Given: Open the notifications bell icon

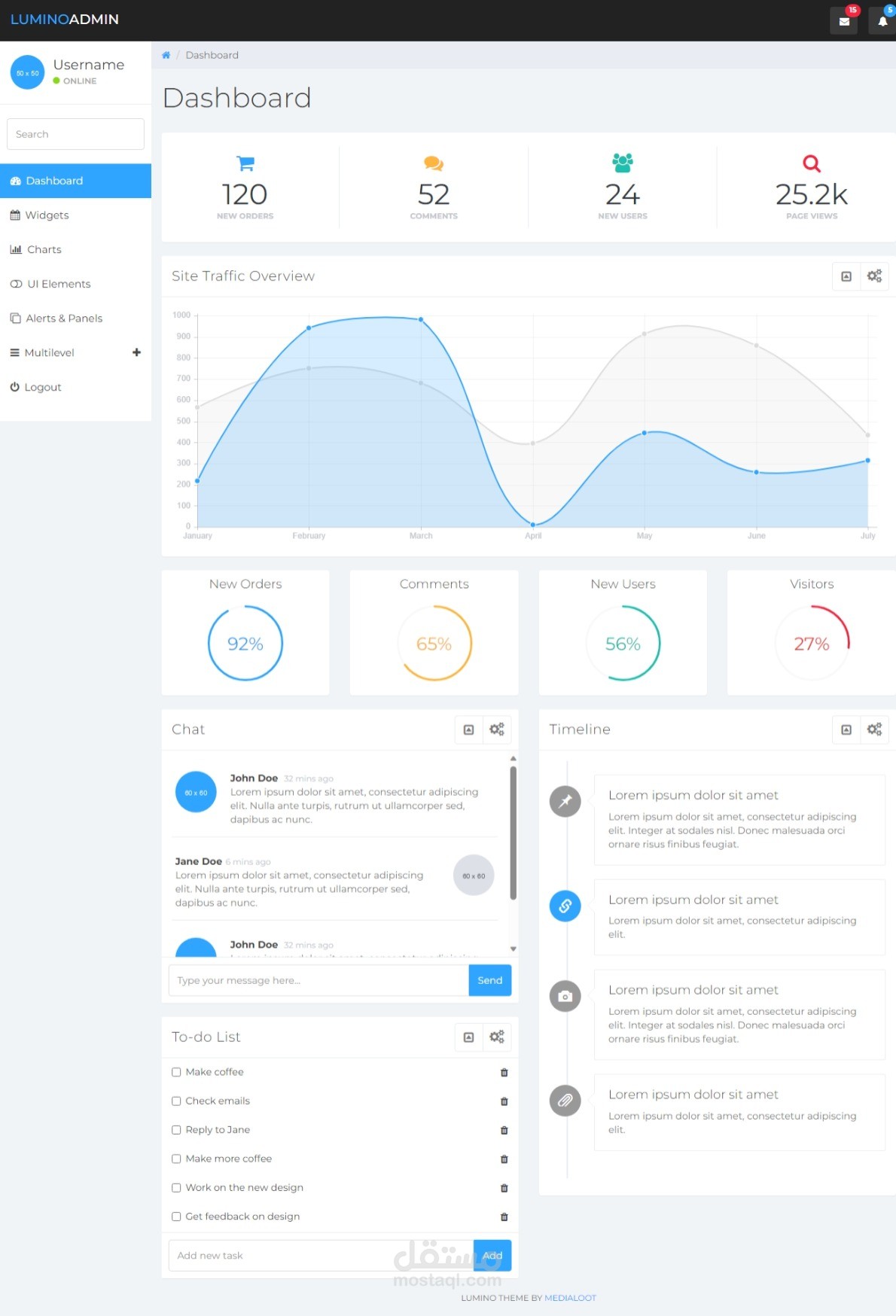Looking at the screenshot, I should 882,21.
